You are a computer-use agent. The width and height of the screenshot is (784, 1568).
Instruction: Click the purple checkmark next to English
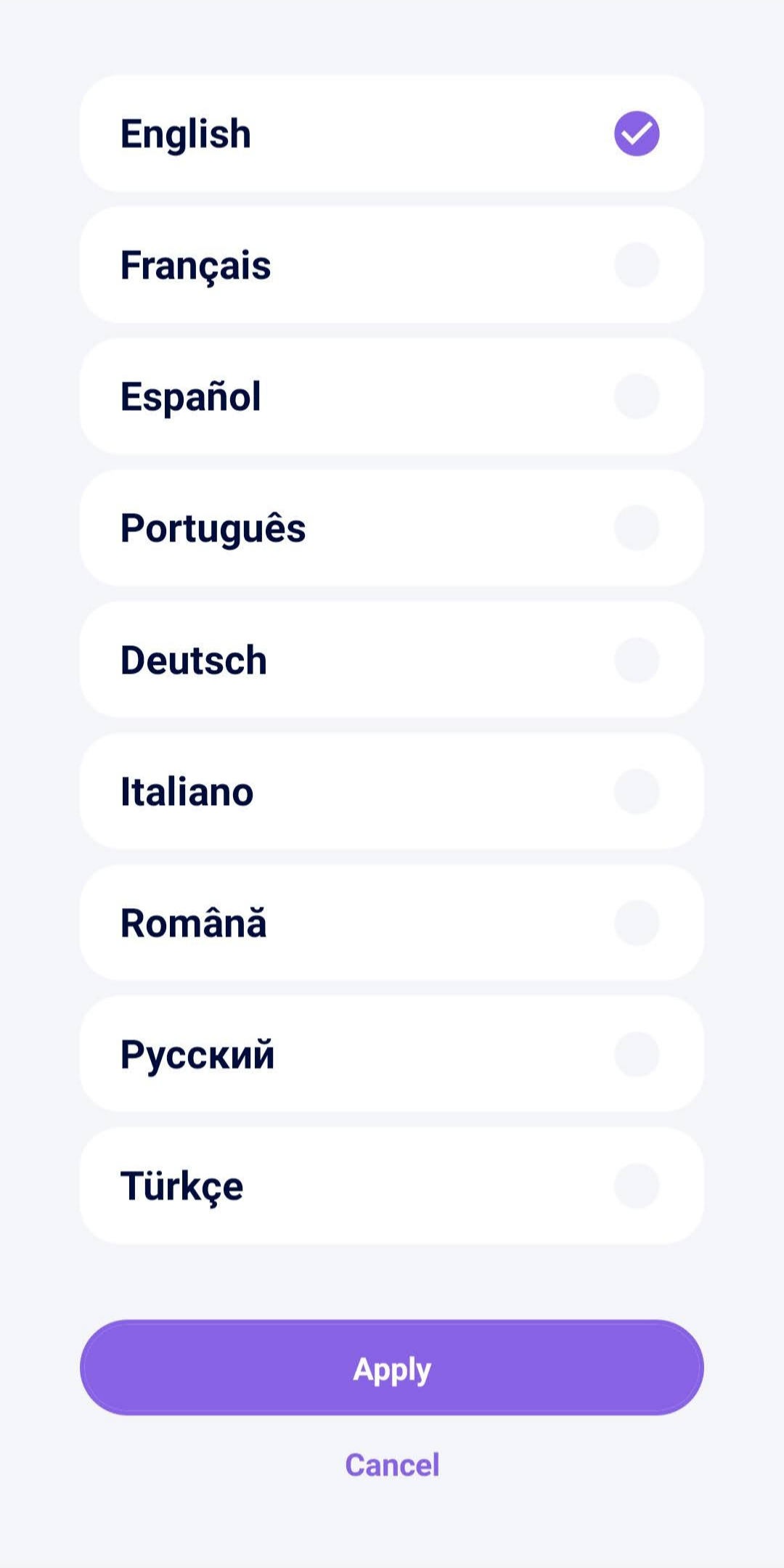pyautogui.click(x=637, y=134)
